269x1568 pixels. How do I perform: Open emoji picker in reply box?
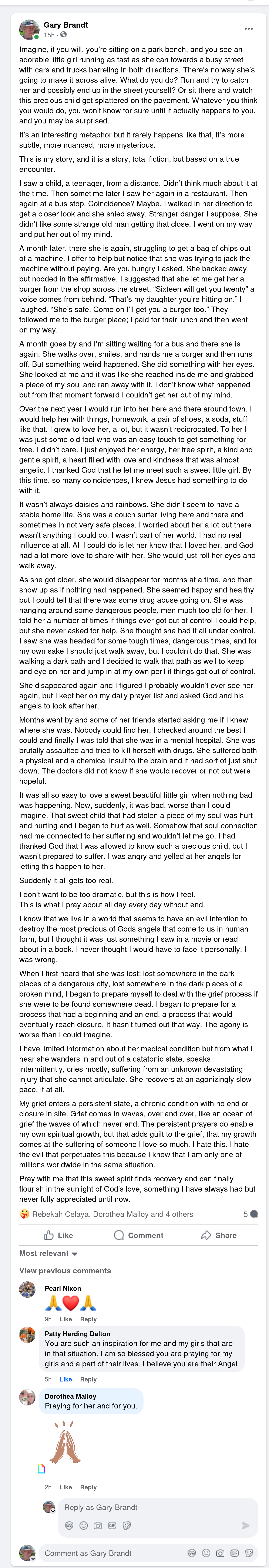point(84,1525)
